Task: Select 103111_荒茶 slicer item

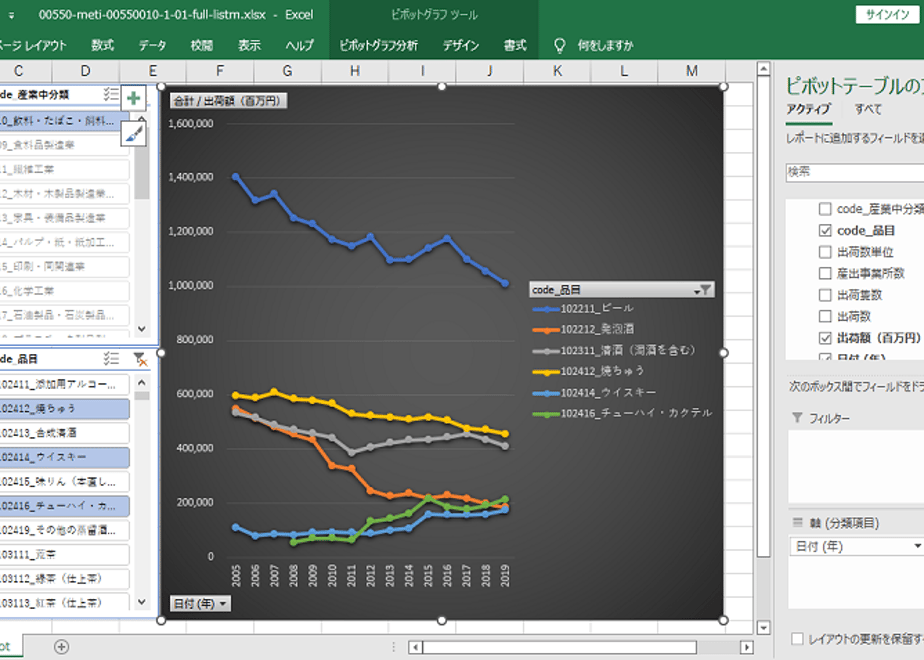Action: 64,555
